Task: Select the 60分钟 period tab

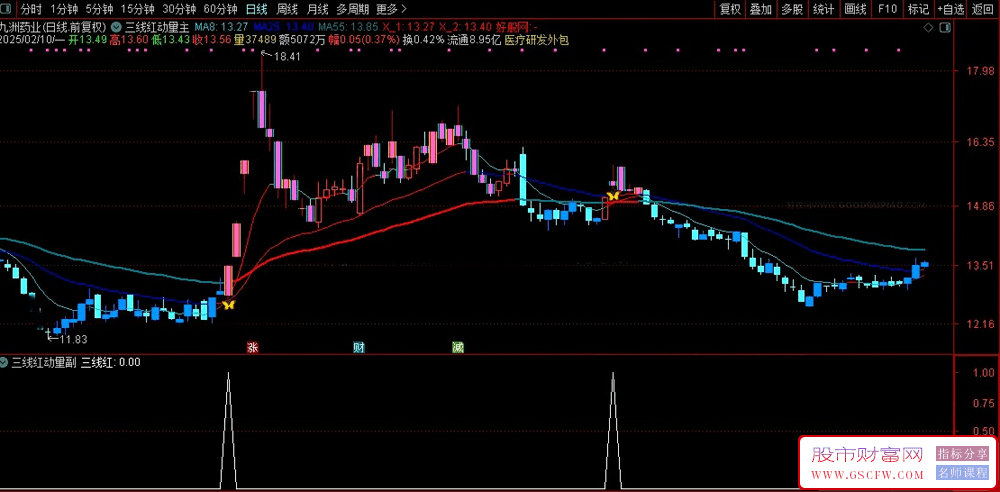Action: click(219, 9)
